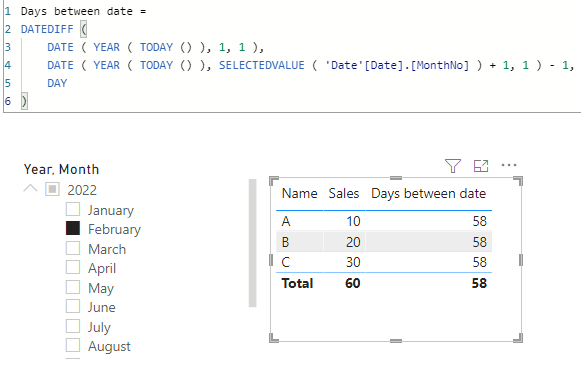
Task: Open the visual filter icon above the table
Action: point(453,166)
